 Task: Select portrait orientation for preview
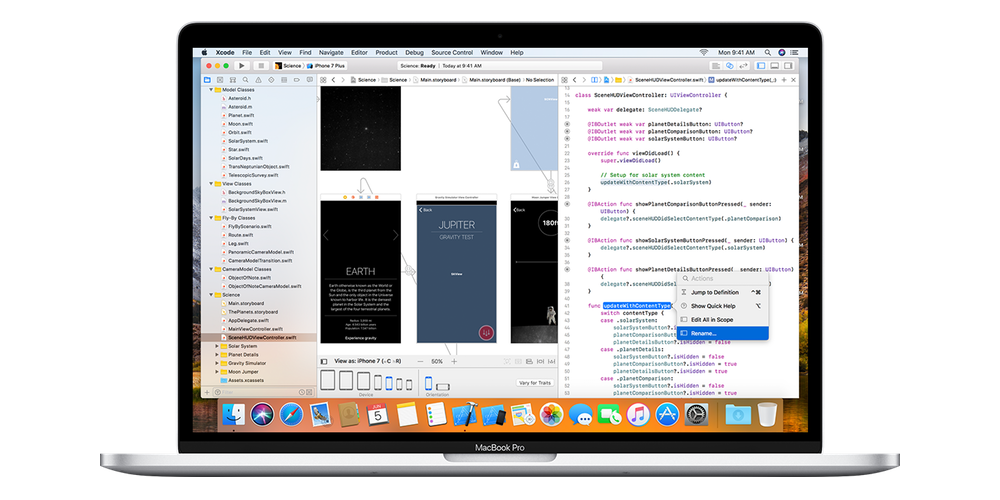click(429, 383)
